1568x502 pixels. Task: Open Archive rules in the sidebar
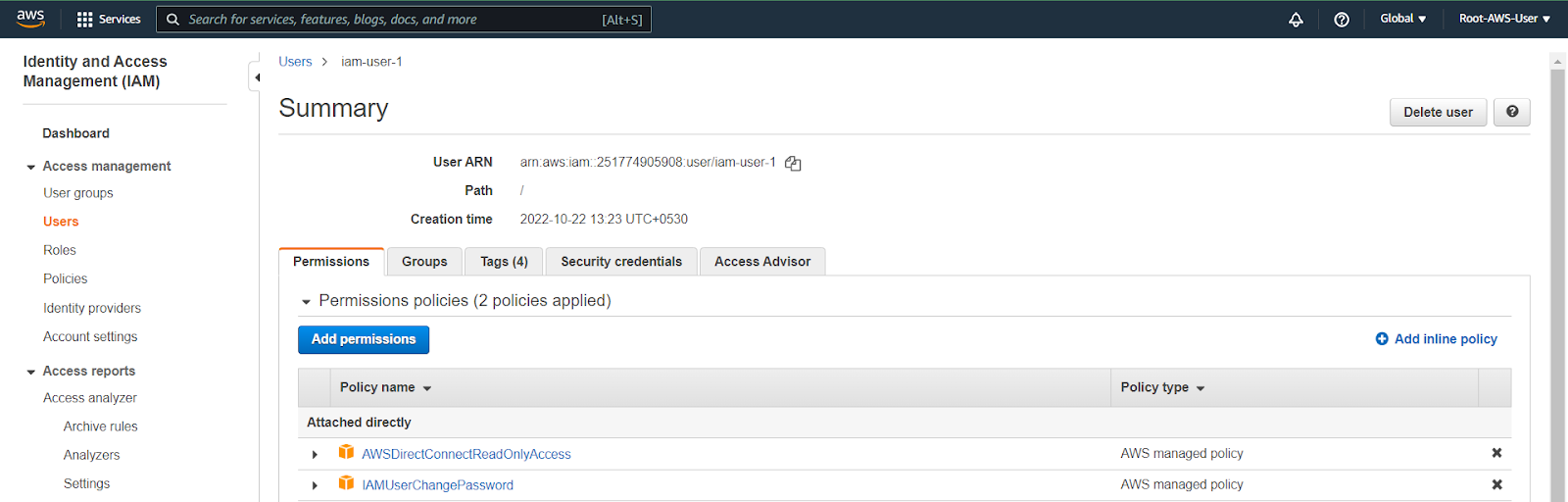[x=101, y=427]
